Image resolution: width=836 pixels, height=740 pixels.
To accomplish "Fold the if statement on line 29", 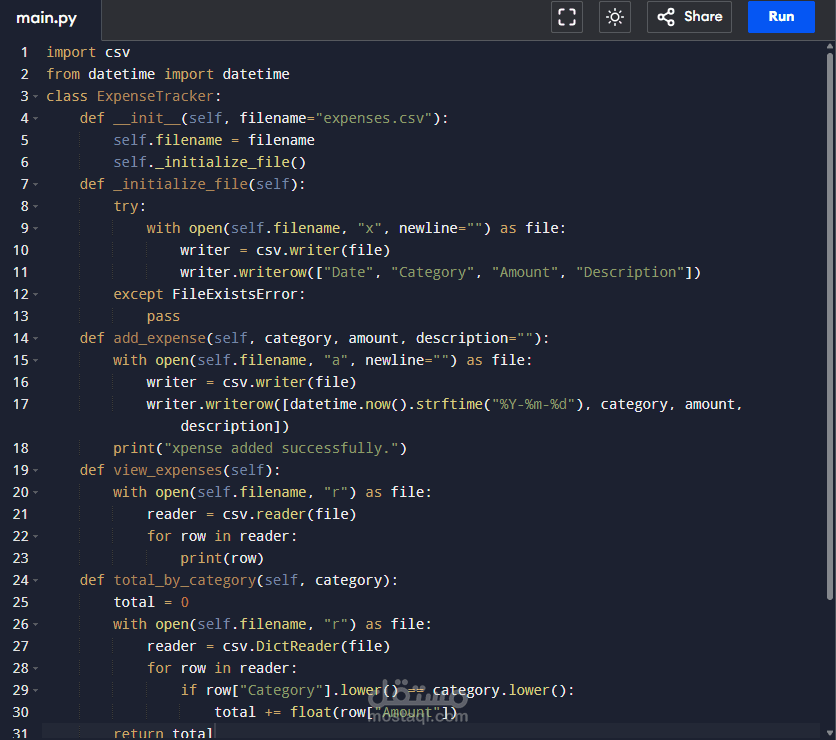I will [x=36, y=690].
